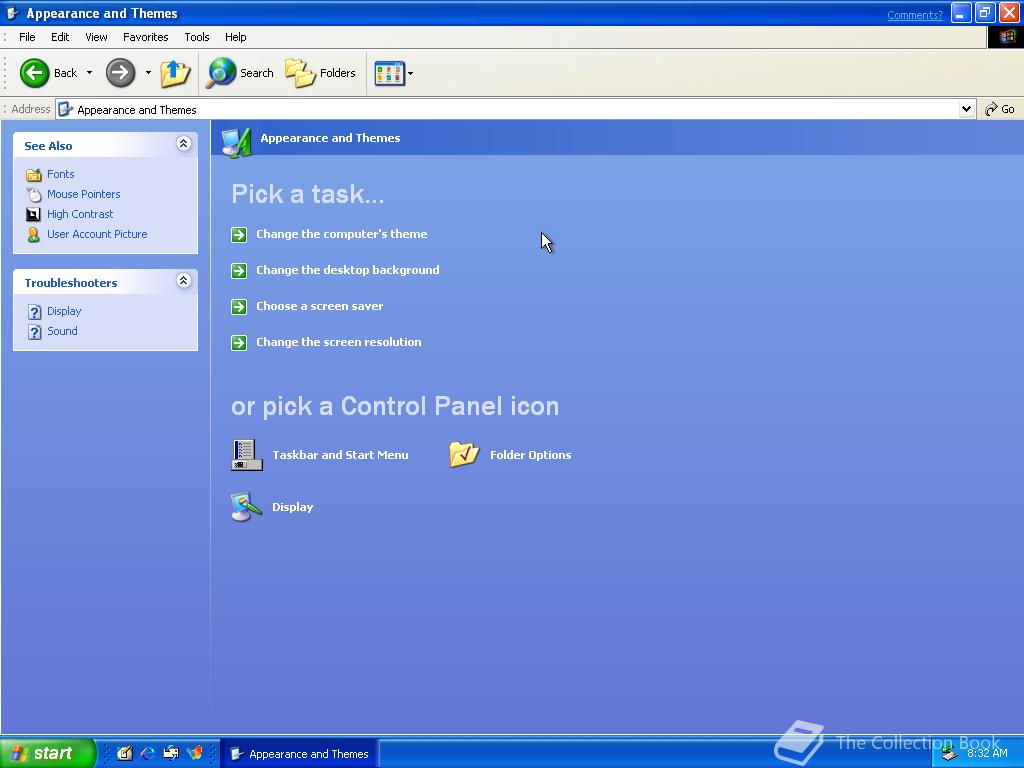Screen dimensions: 1024x768
Task: Select Change the desktop background task
Action: (347, 270)
